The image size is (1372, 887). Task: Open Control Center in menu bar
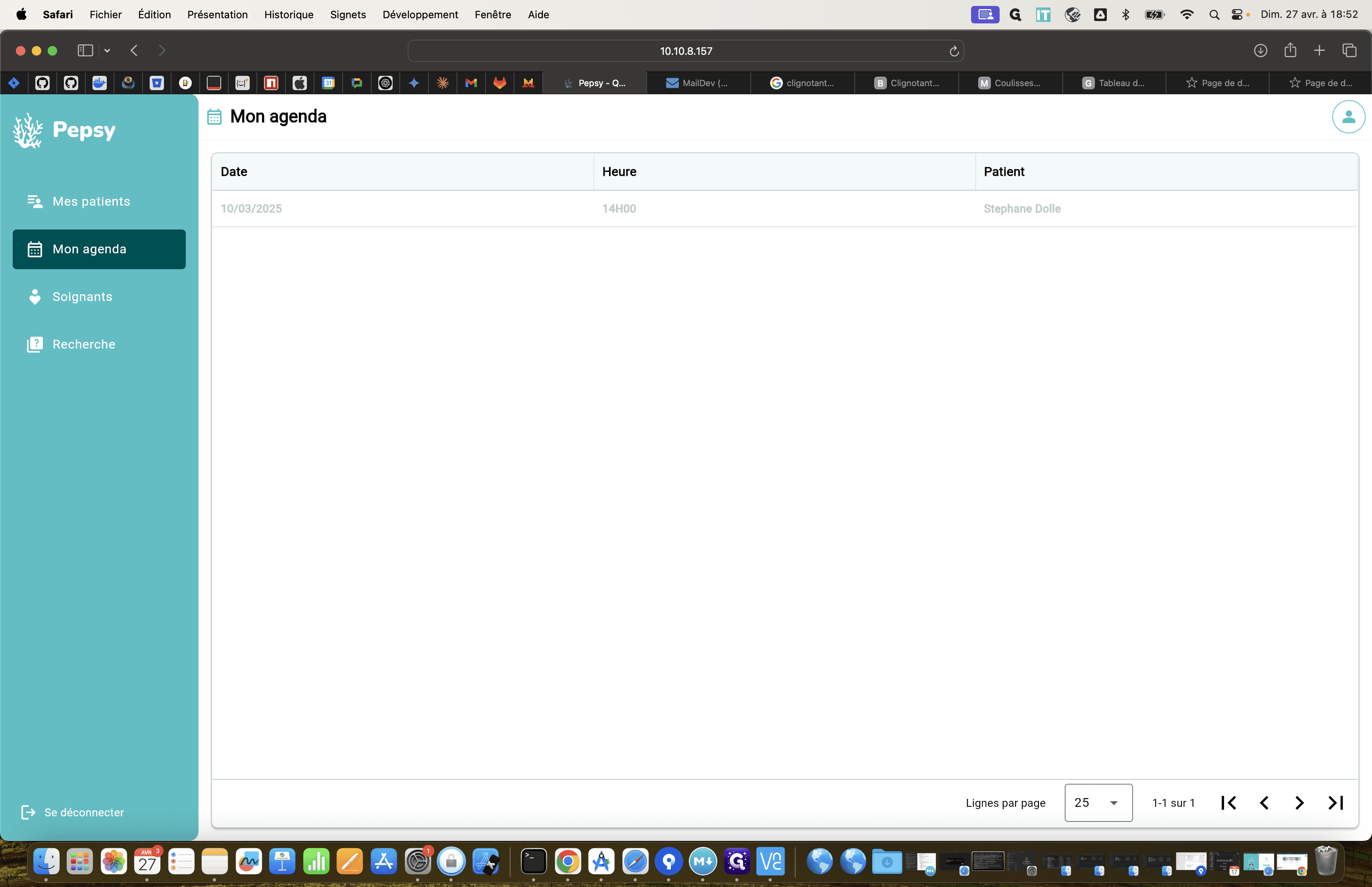[1237, 15]
